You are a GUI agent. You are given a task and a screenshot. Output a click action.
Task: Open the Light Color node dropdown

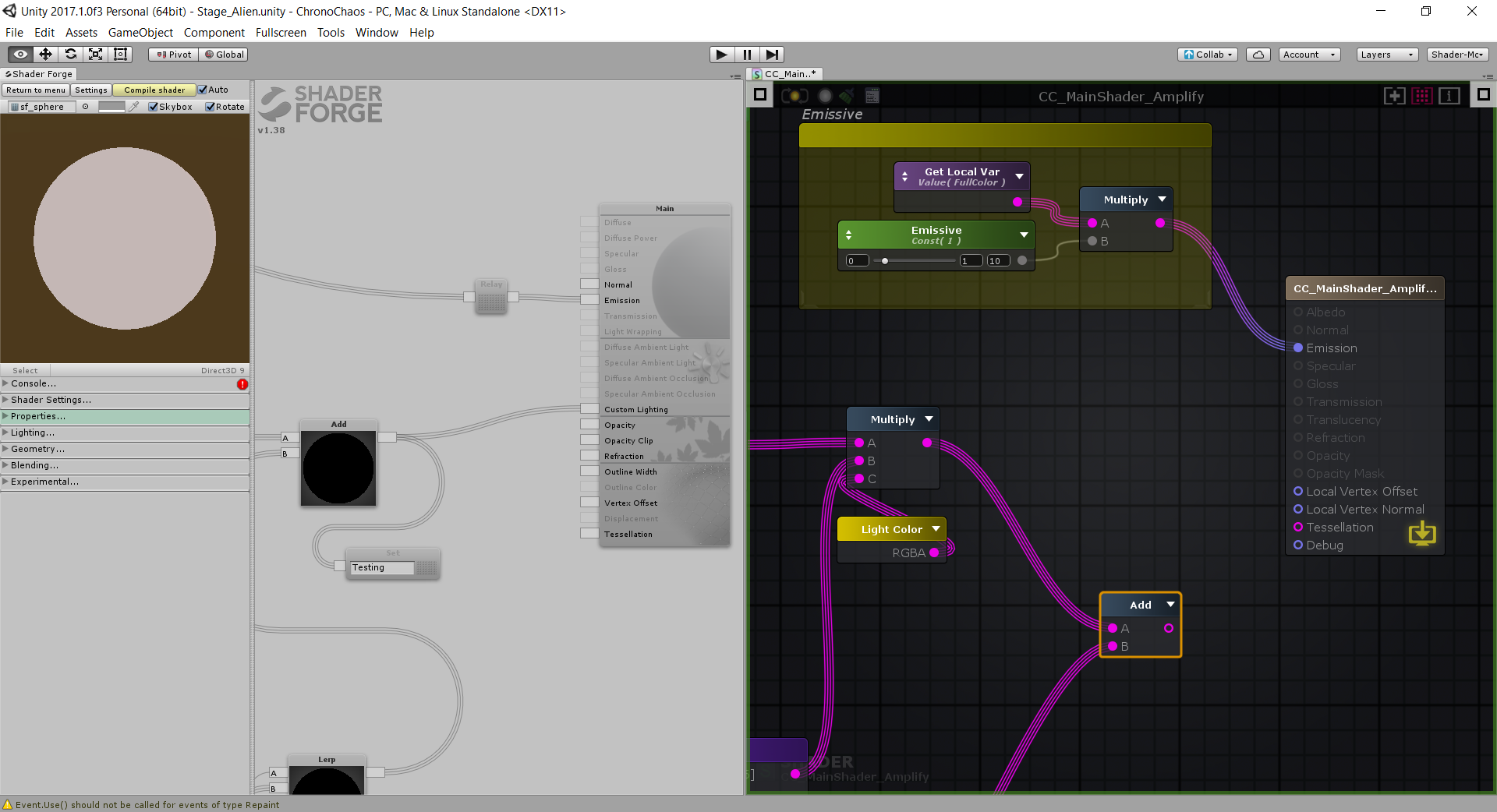pyautogui.click(x=936, y=528)
